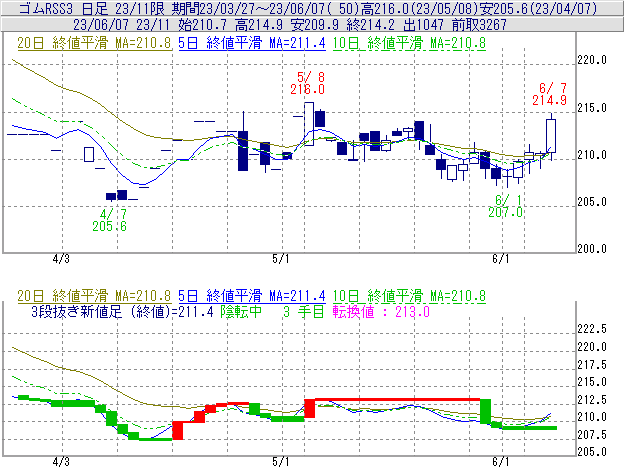Viewport: 624px width, 475px height.
Task: Click the 222.5 axis label of lower chart
Action: (592, 329)
